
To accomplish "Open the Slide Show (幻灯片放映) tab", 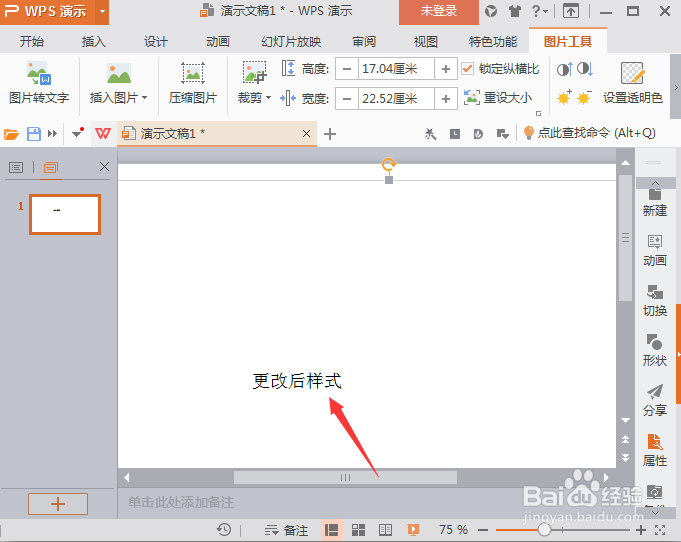I will 291,42.
